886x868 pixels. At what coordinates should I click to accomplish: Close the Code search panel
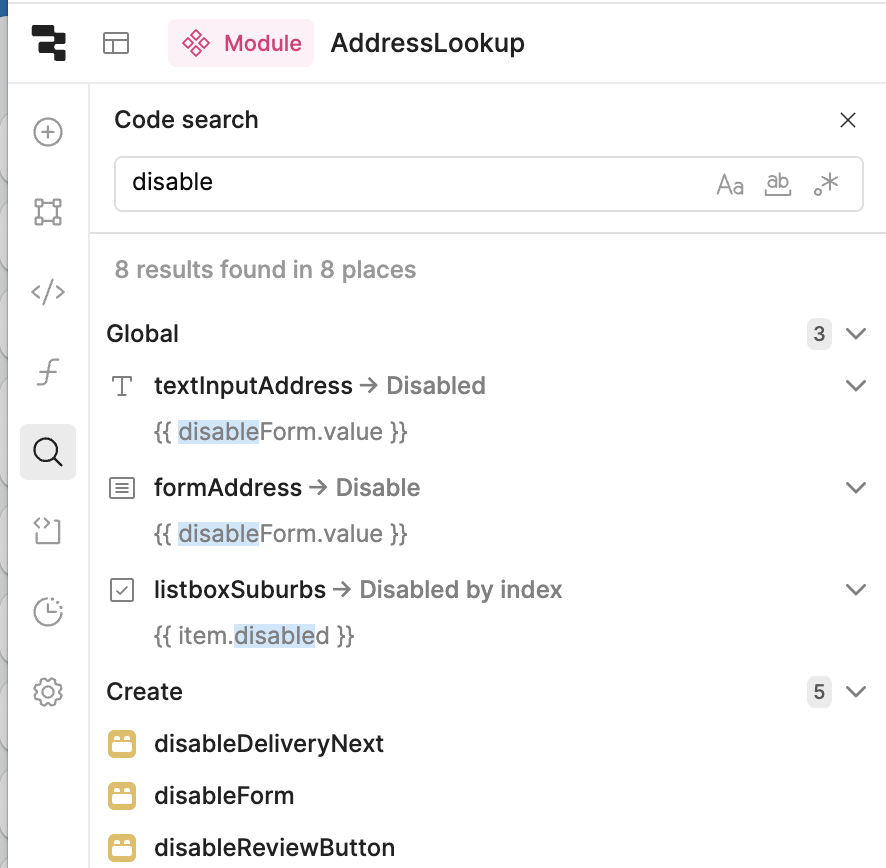[848, 120]
